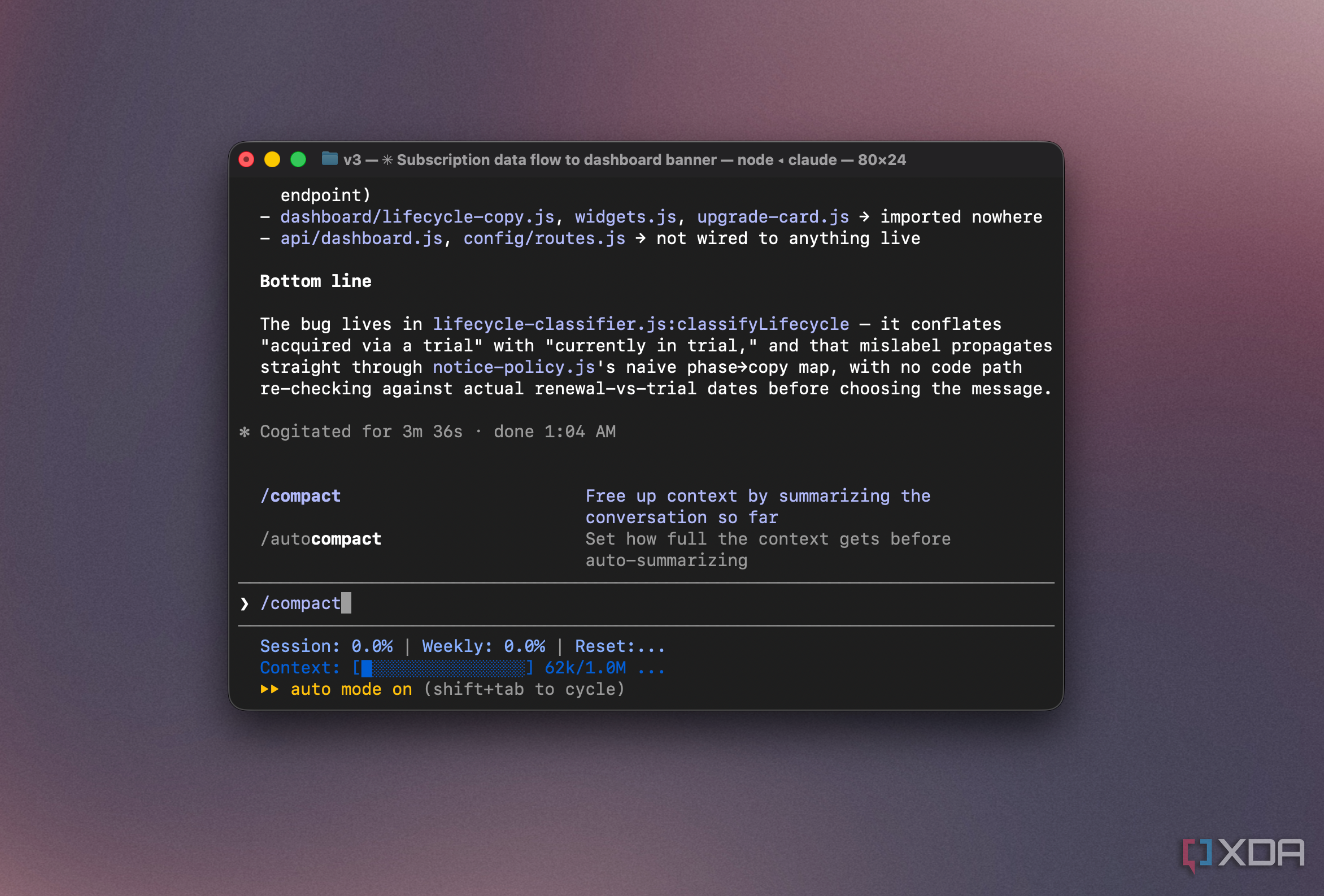Screen dimensions: 1324x896
Task: Click the terminal window title text
Action: [x=624, y=159]
